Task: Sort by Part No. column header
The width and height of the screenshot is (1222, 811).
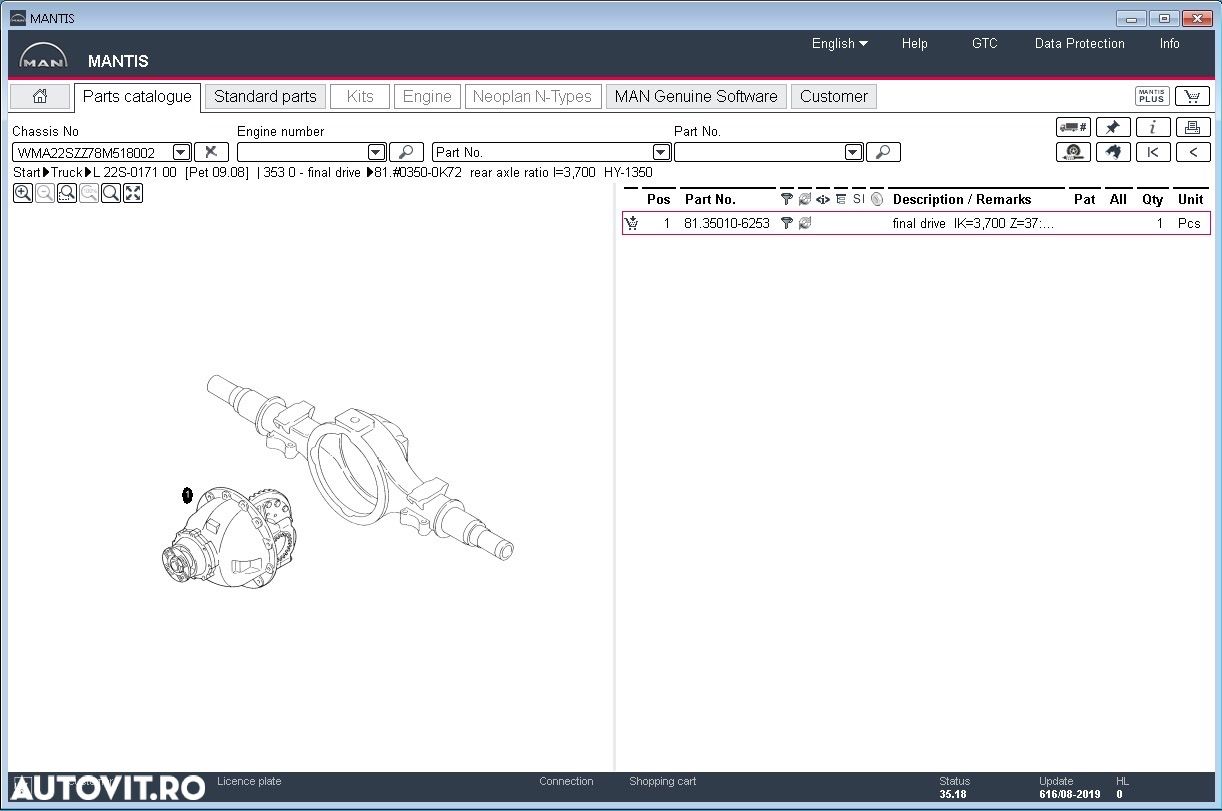Action: tap(710, 199)
